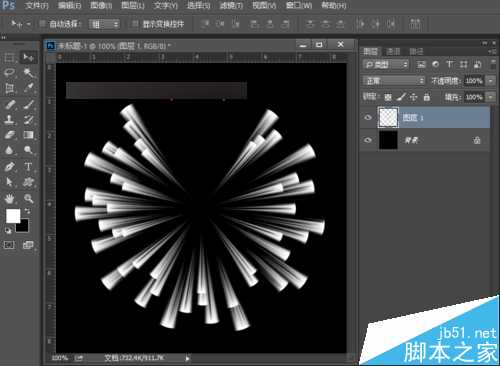Open the blend mode dropdown

(394, 81)
